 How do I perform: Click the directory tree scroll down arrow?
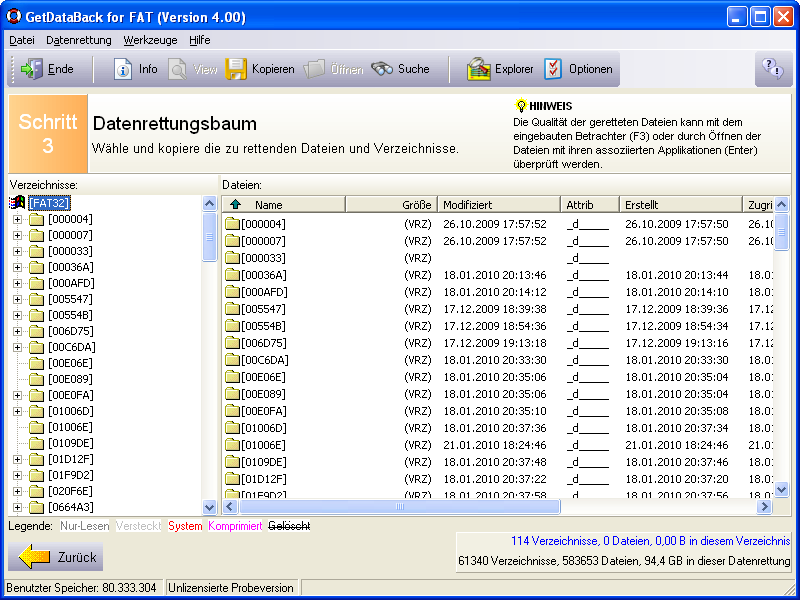210,507
